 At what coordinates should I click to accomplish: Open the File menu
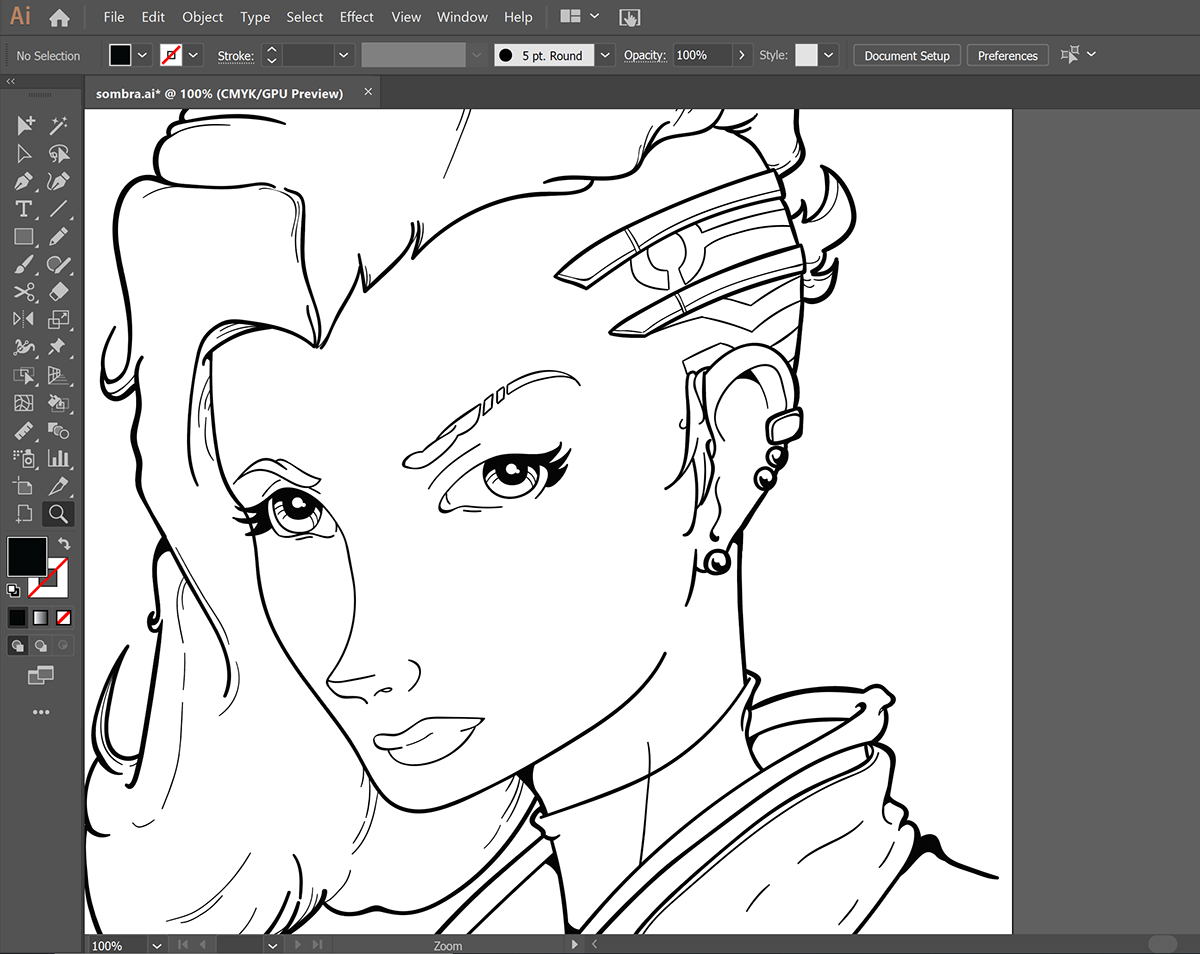(x=114, y=17)
